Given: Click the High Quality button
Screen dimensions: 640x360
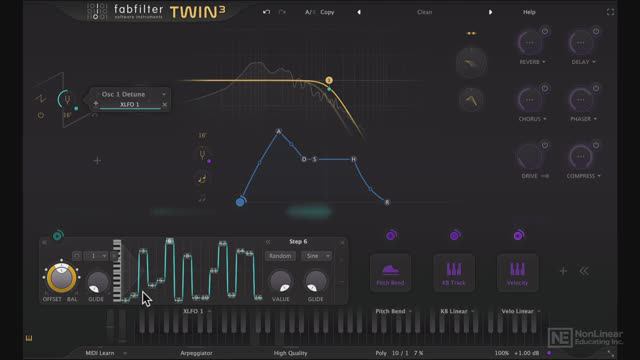Looking at the screenshot, I should [x=290, y=353].
